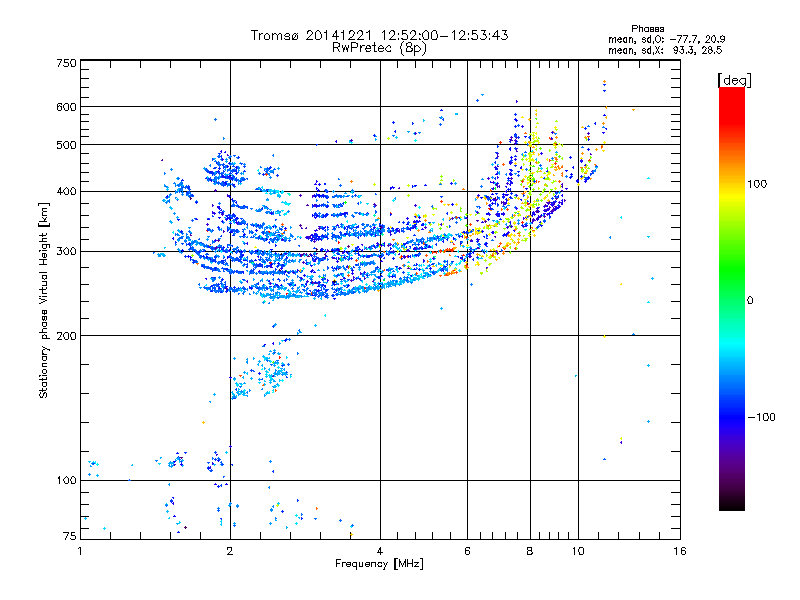Click the 'Stationary phase Virtual Height [km]' axis title
This screenshot has width=800, height=600.
[44, 300]
